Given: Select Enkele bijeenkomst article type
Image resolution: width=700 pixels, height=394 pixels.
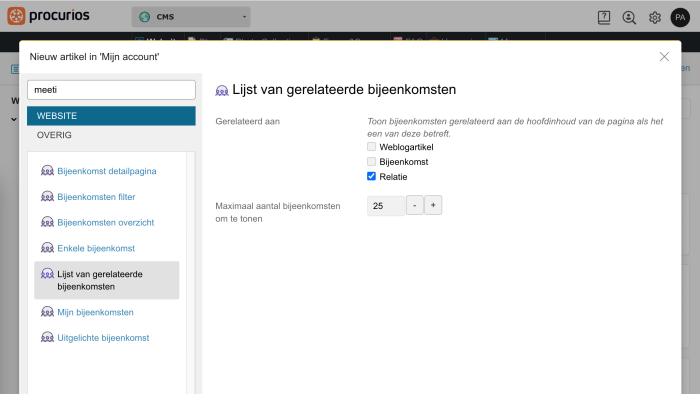Looking at the screenshot, I should (x=96, y=248).
